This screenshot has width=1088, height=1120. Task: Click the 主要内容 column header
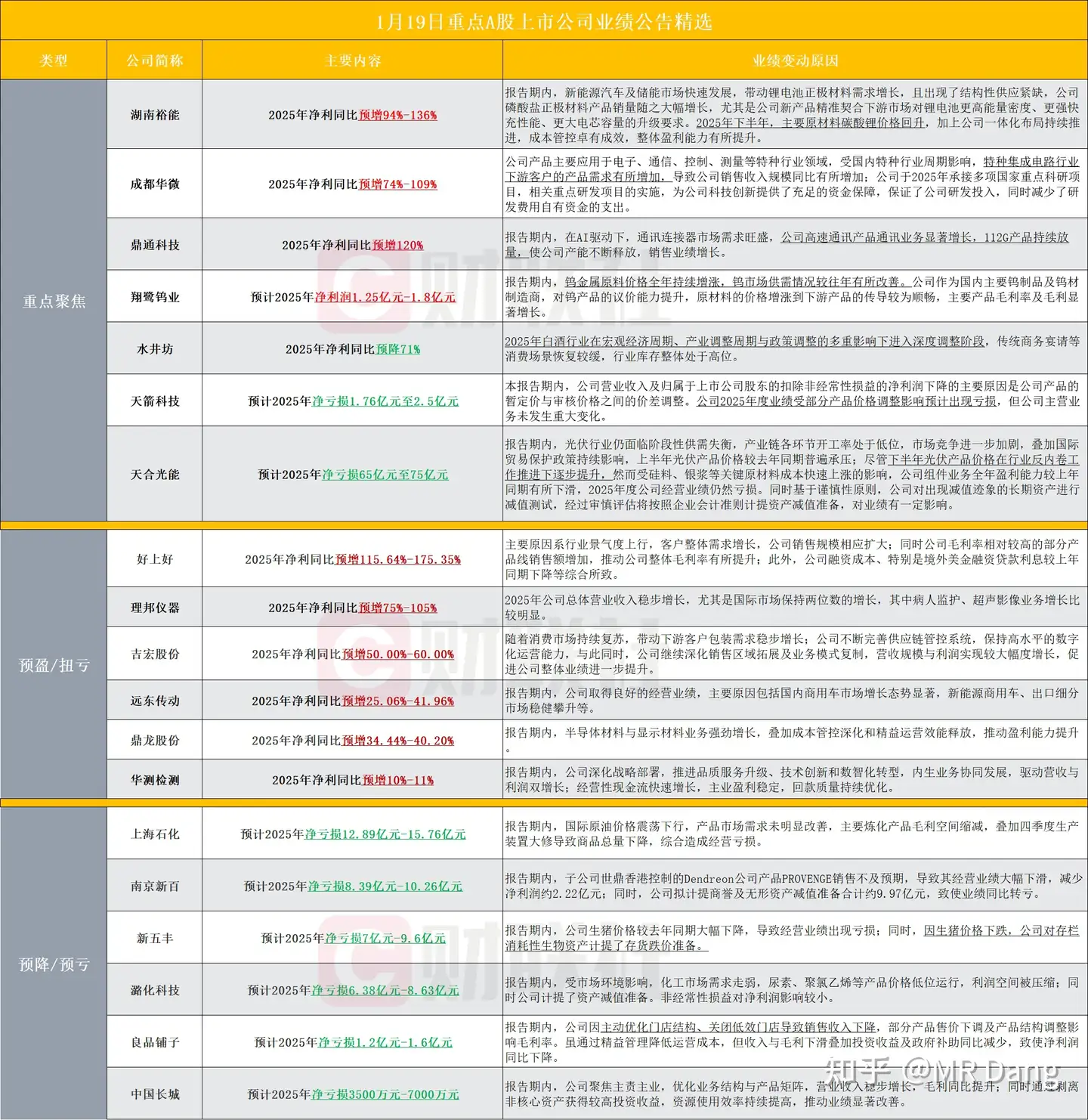(x=352, y=60)
